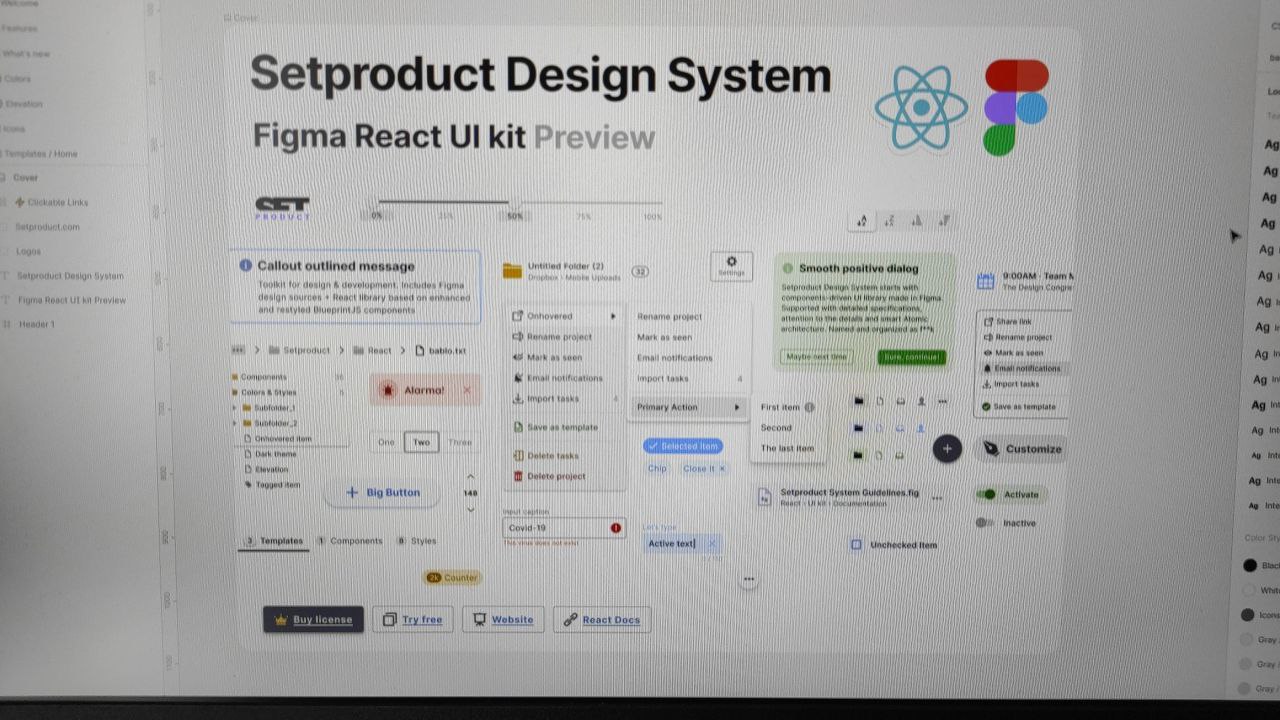The image size is (1280, 720).
Task: Click the calendar icon beside 9:00AM event
Action: 985,281
